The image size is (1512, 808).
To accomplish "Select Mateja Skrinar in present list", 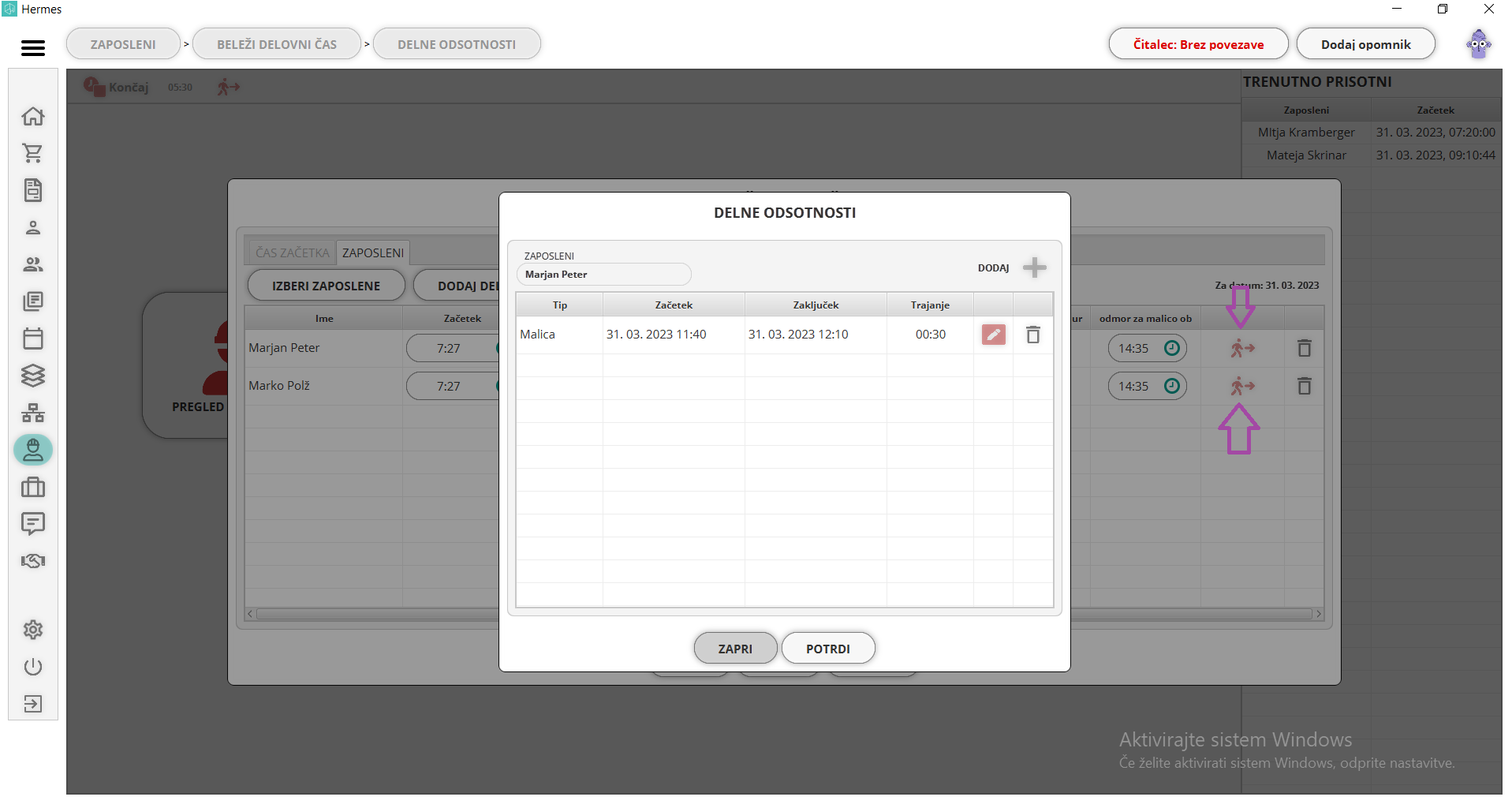I will pyautogui.click(x=1306, y=155).
